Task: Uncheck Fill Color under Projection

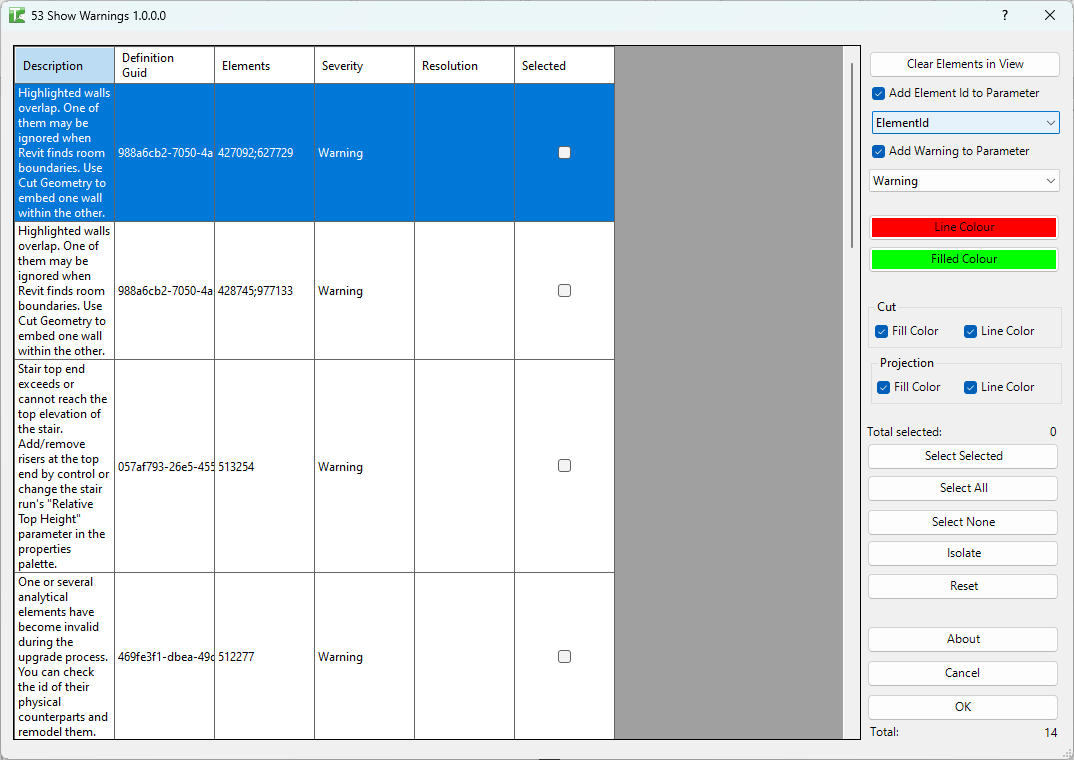Action: 881,387
